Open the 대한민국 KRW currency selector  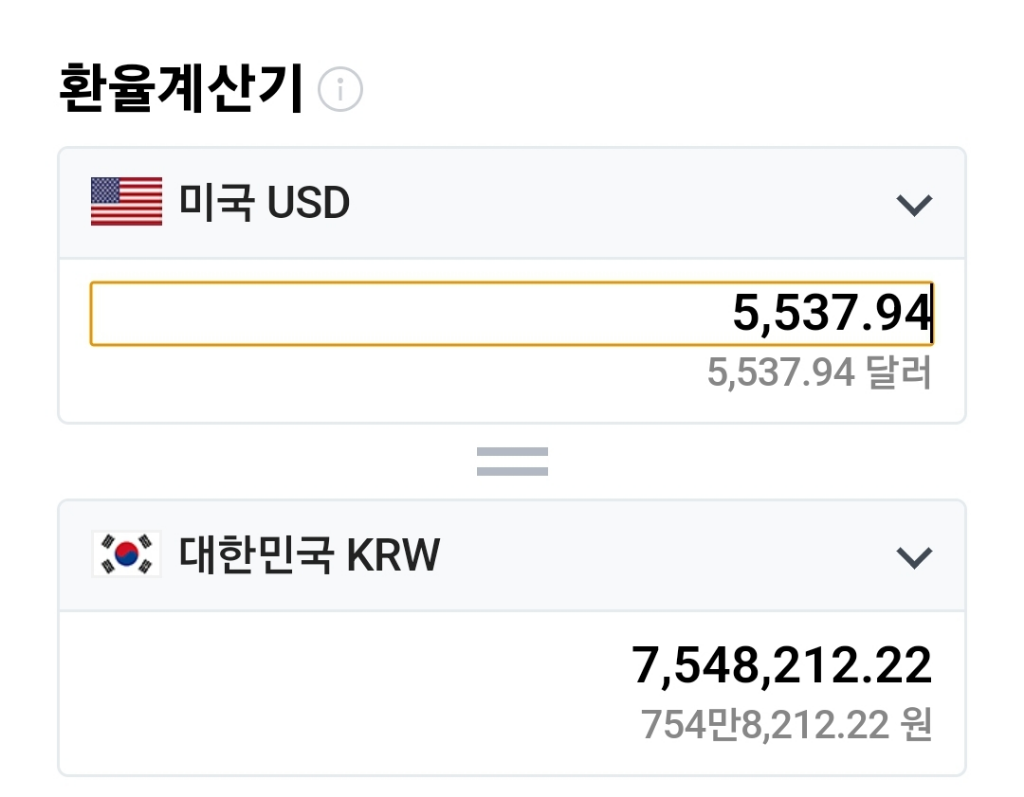[x=512, y=556]
